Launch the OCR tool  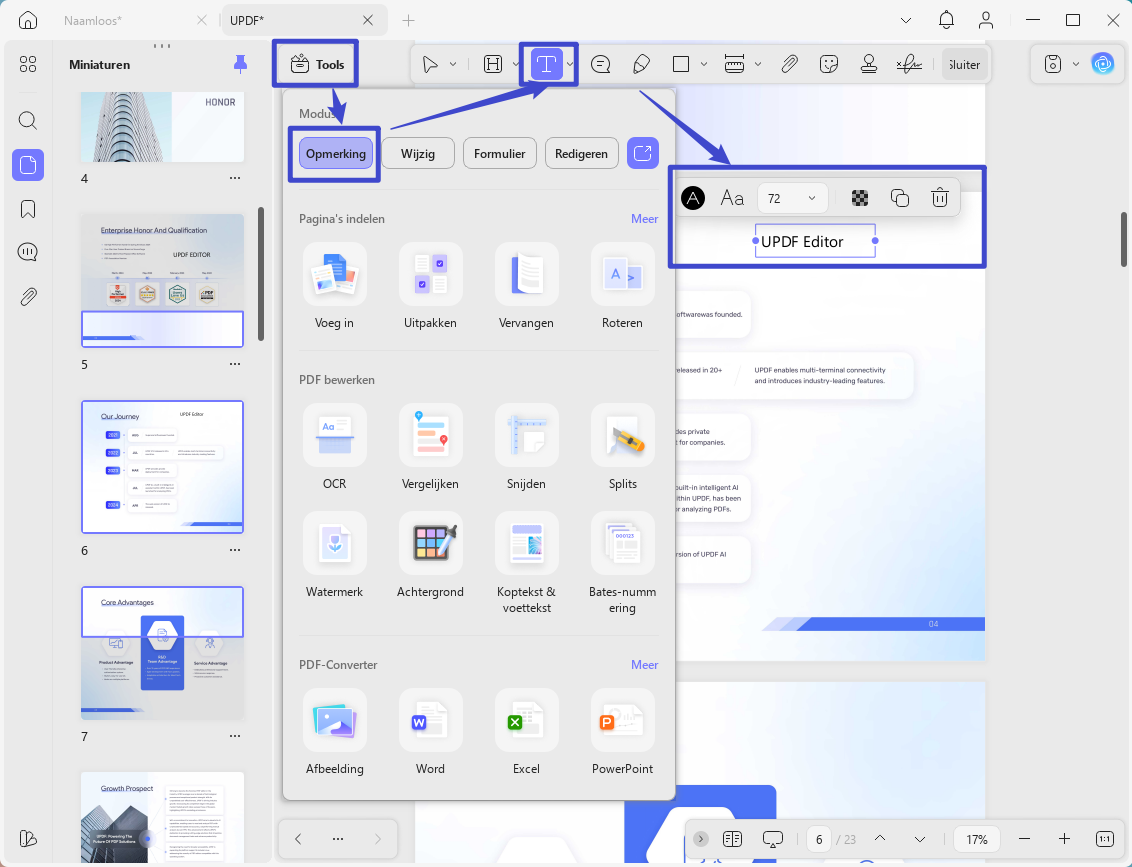pyautogui.click(x=334, y=448)
